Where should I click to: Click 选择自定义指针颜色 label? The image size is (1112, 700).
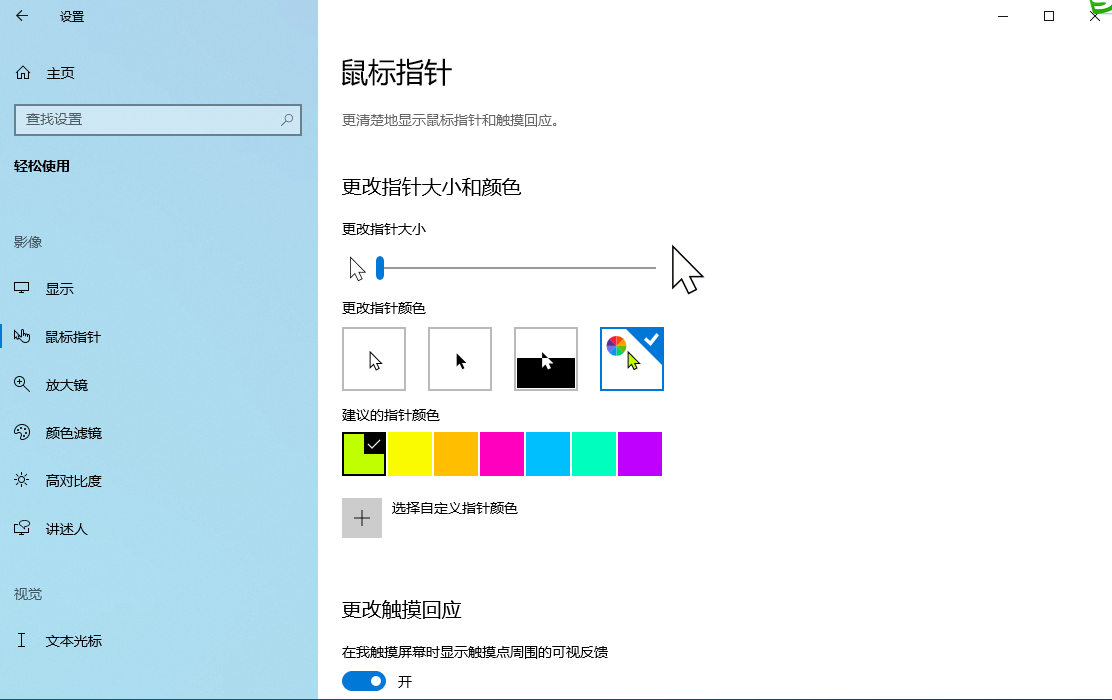coord(455,509)
